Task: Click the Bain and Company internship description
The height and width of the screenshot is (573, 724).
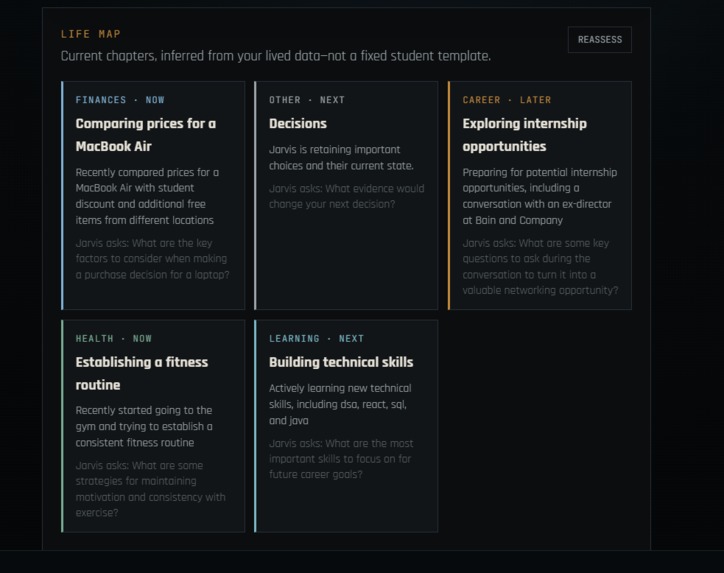Action: 540,196
